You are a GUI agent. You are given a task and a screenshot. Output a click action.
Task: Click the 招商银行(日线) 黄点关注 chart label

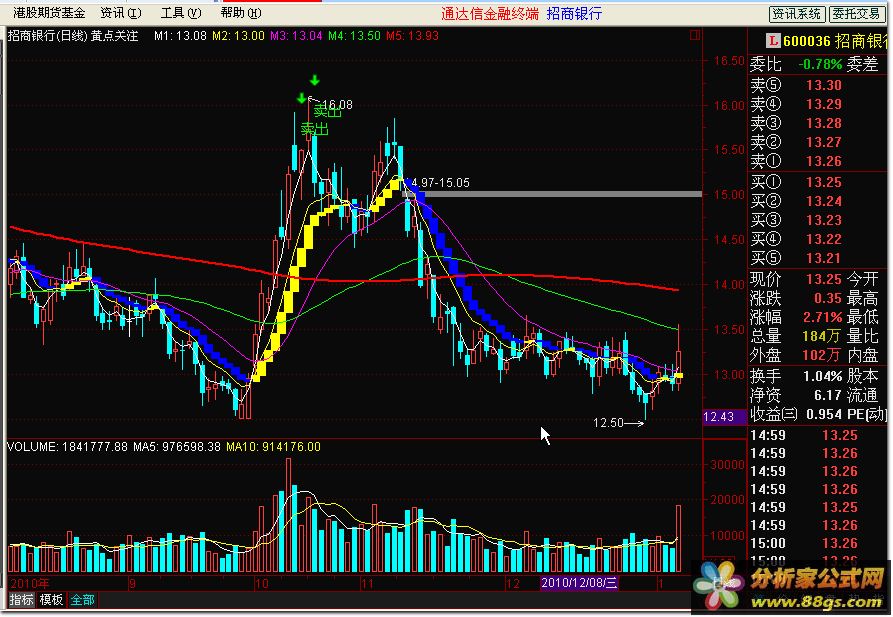[73, 35]
